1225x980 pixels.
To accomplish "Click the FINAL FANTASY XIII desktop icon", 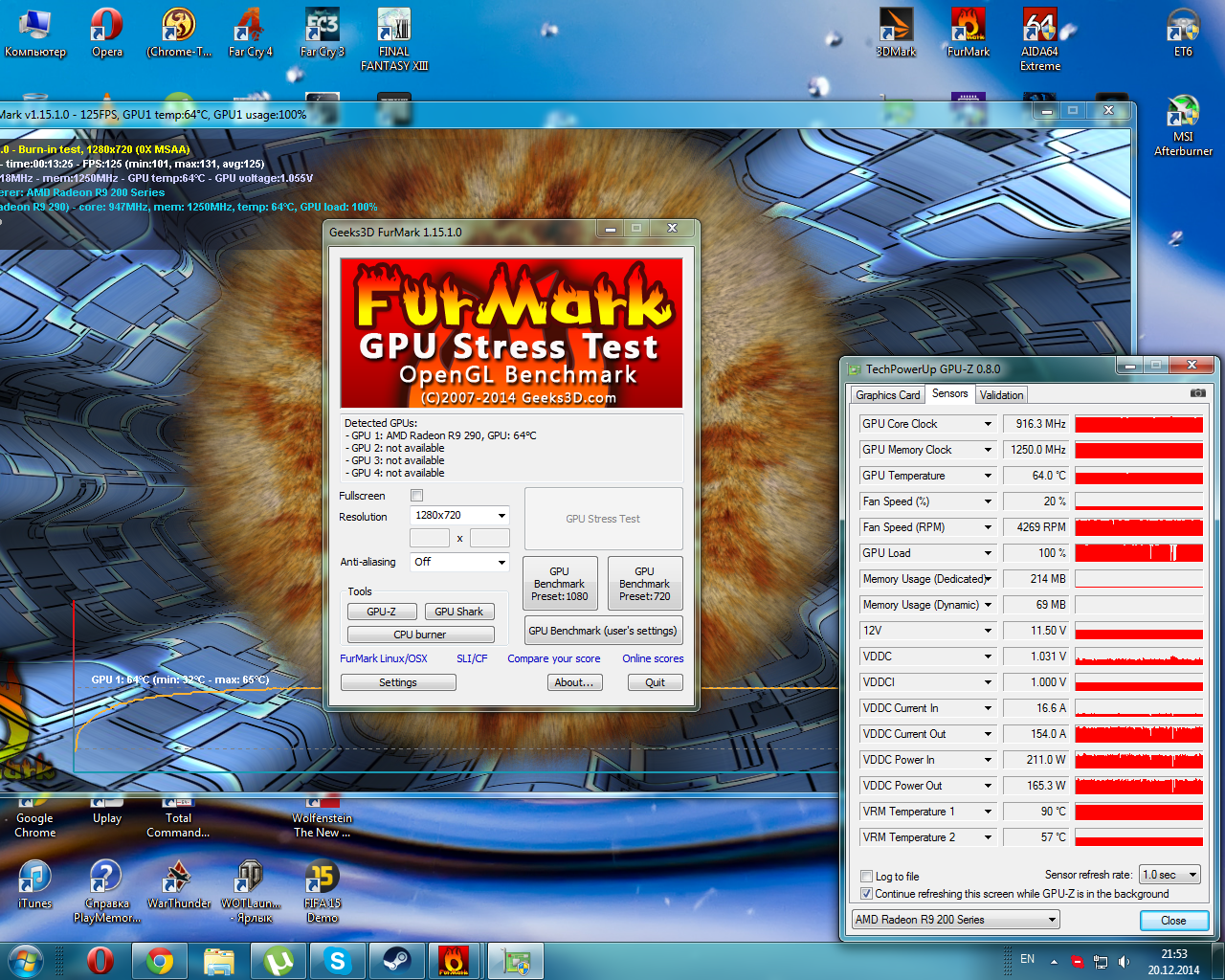I will (x=394, y=40).
